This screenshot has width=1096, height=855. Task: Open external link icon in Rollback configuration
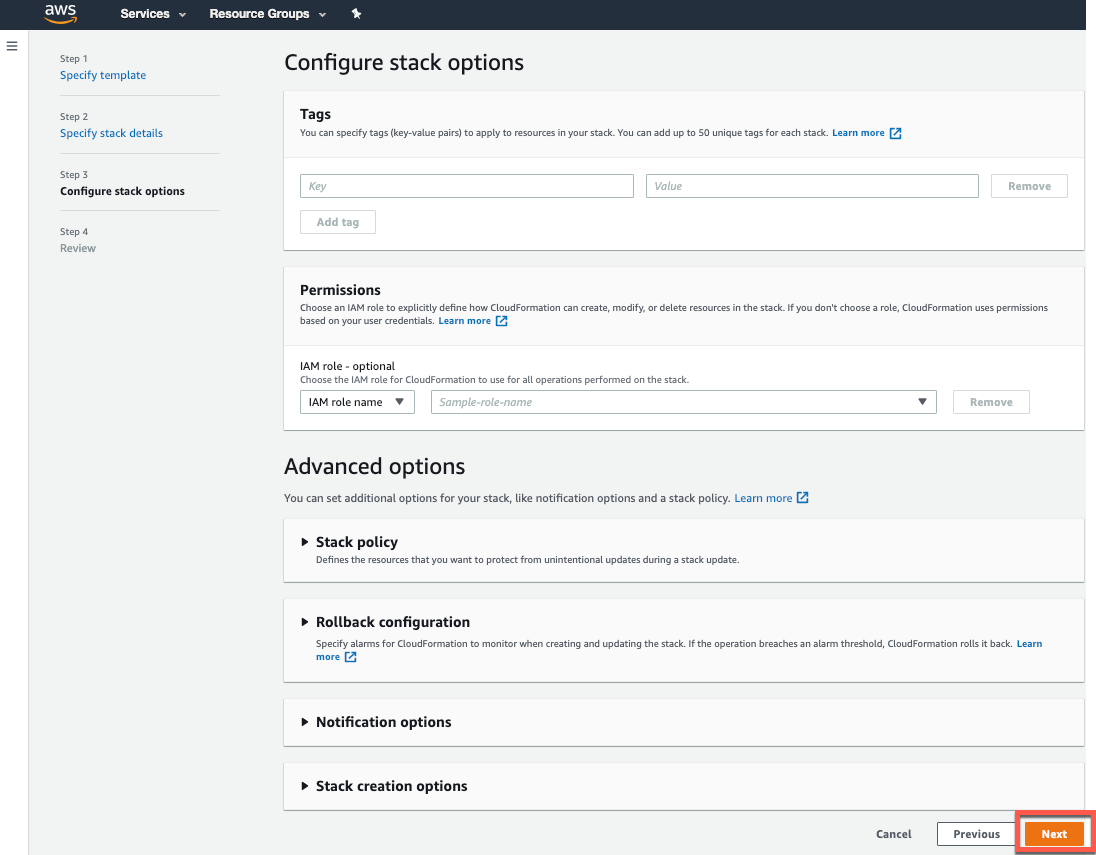coord(350,657)
